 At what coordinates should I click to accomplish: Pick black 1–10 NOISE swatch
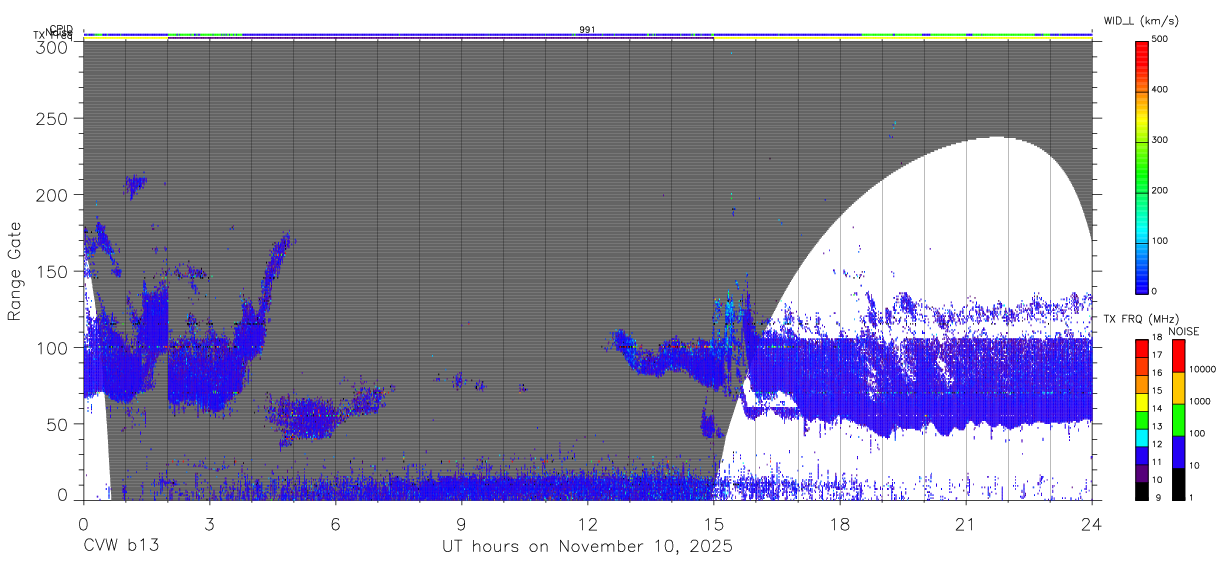[x=1178, y=482]
